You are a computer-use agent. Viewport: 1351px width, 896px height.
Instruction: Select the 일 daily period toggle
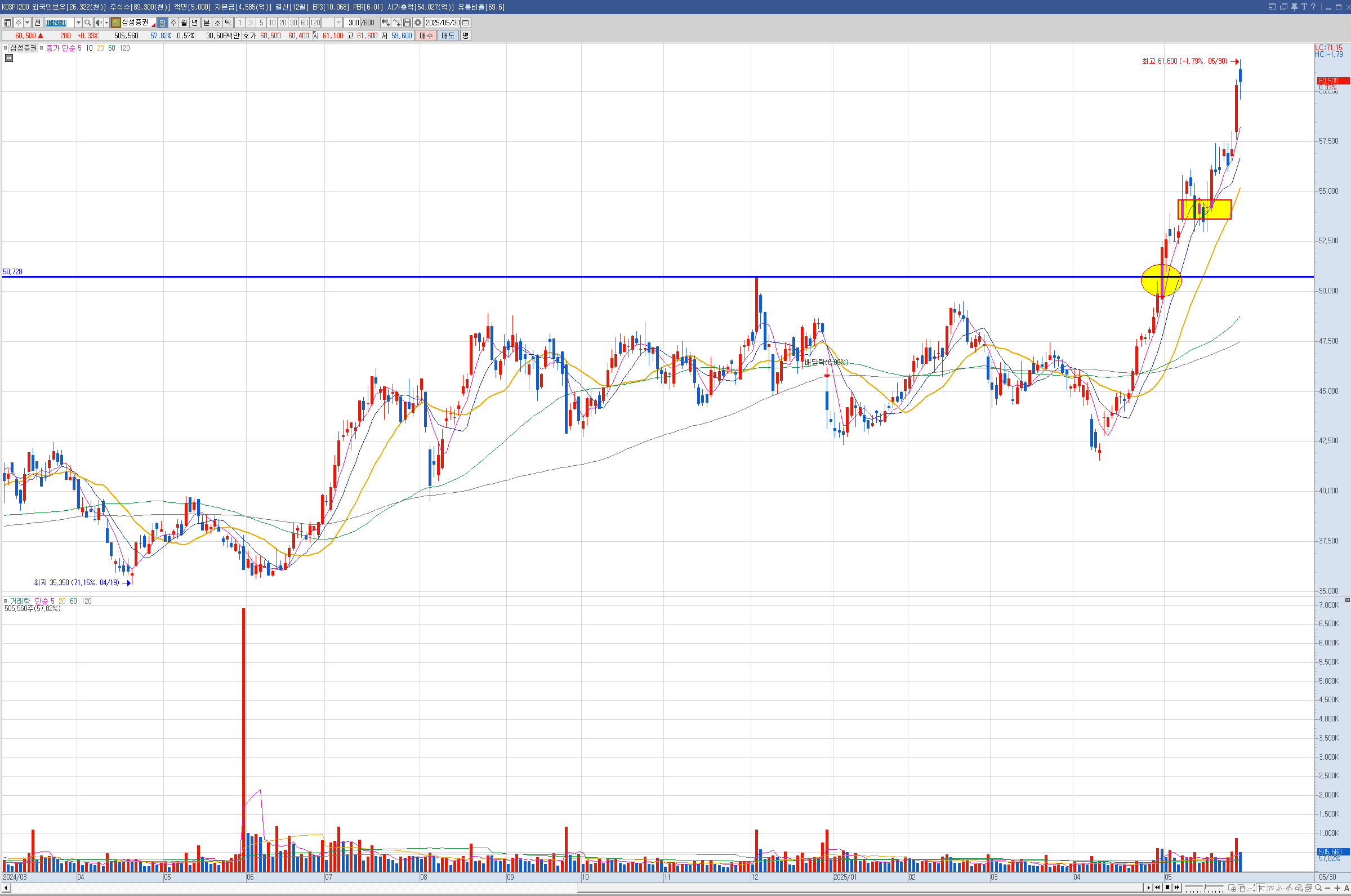point(162,23)
